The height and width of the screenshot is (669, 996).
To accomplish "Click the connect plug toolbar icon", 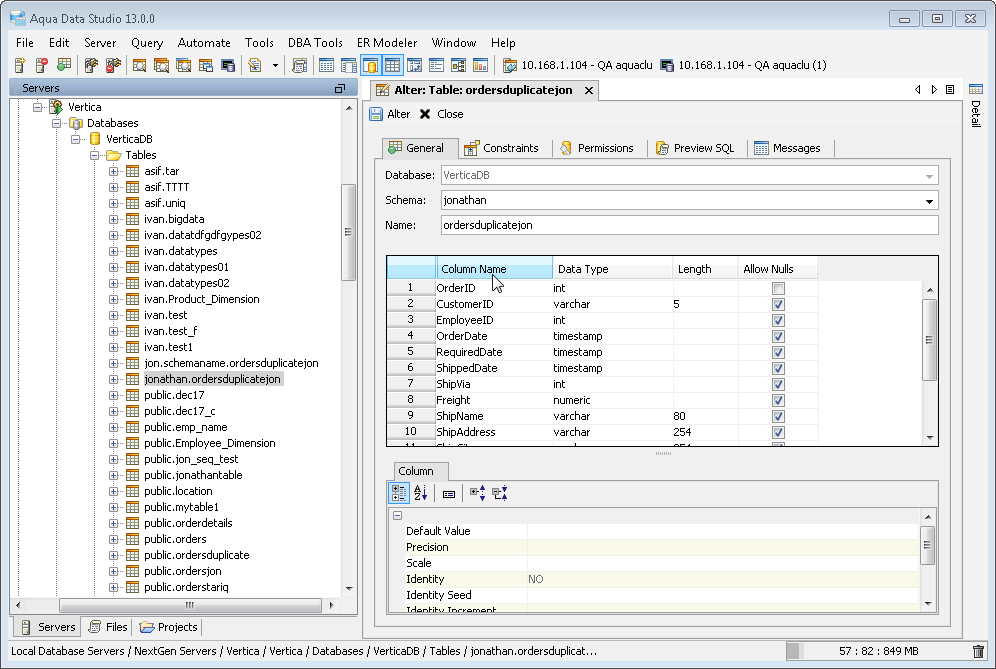I will 91,65.
